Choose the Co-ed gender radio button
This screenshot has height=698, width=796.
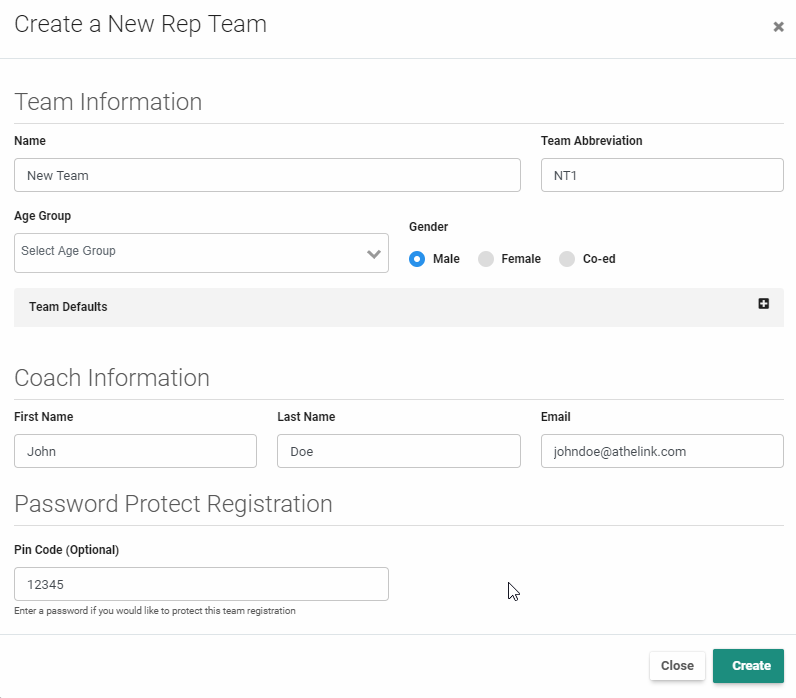point(567,259)
